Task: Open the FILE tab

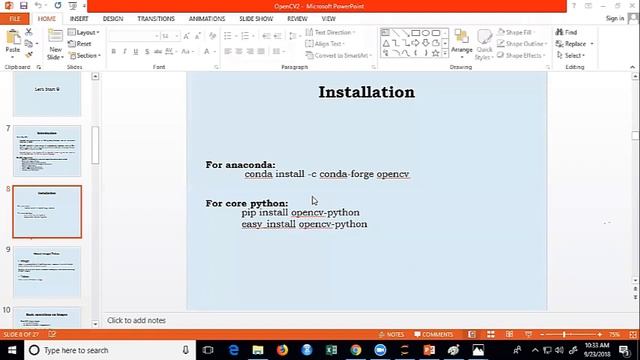Action: (14, 19)
